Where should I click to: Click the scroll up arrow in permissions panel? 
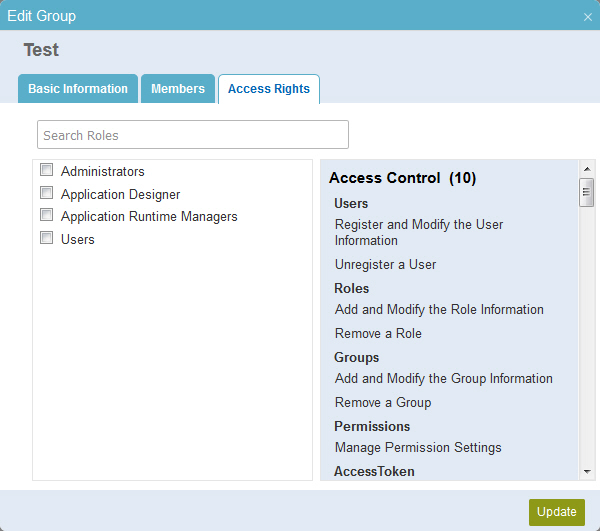(x=587, y=169)
